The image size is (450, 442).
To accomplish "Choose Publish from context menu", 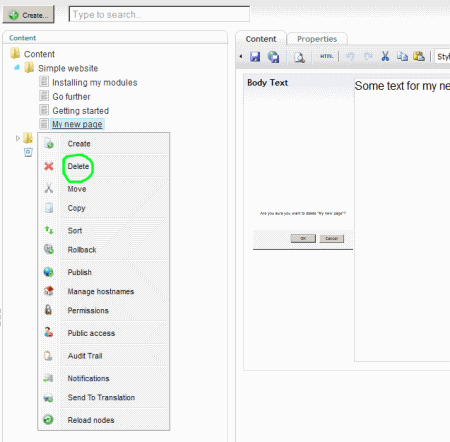I will [79, 272].
